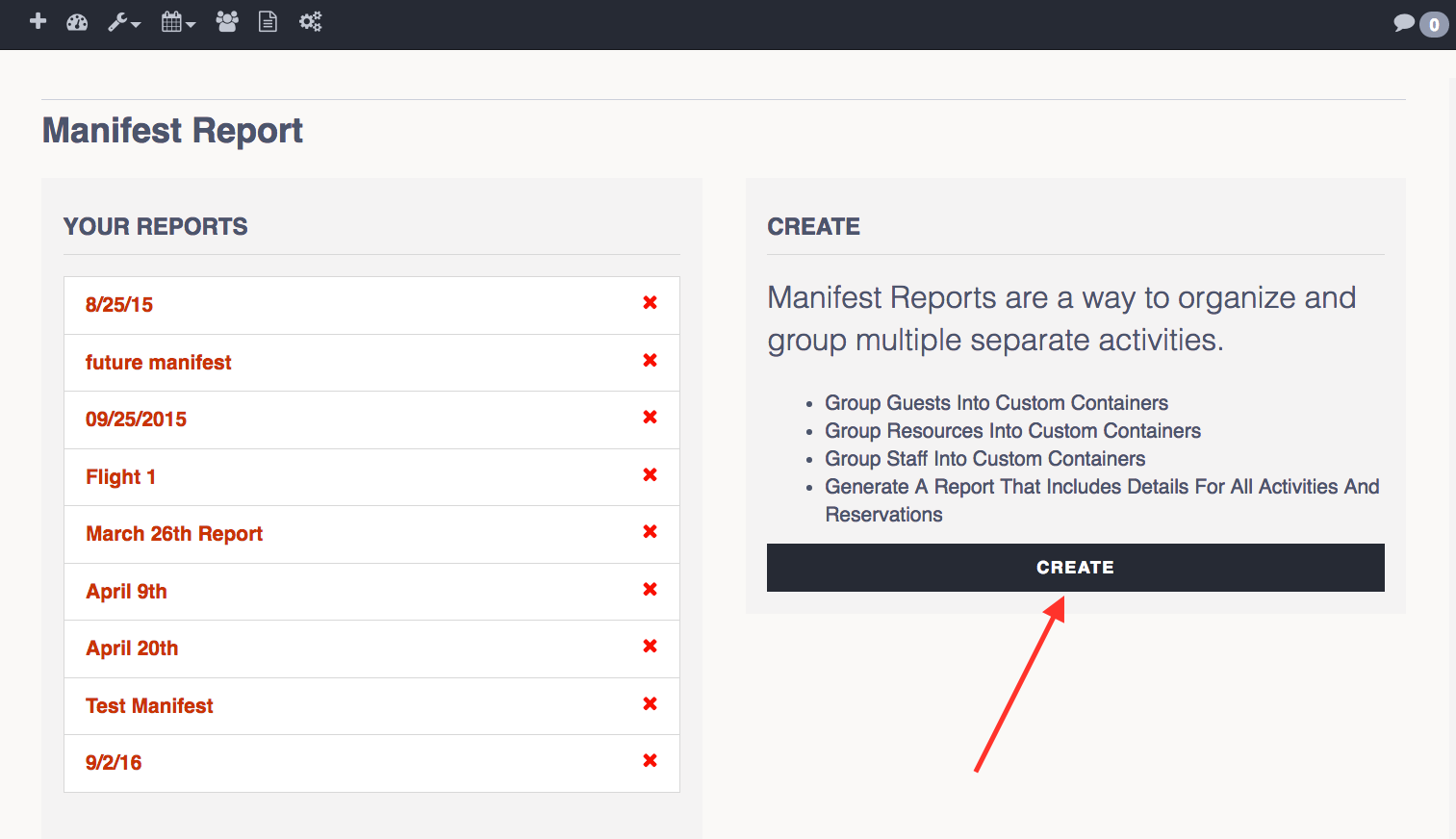Viewport: 1456px width, 839px height.
Task: Open the April 9th report
Action: coord(126,591)
